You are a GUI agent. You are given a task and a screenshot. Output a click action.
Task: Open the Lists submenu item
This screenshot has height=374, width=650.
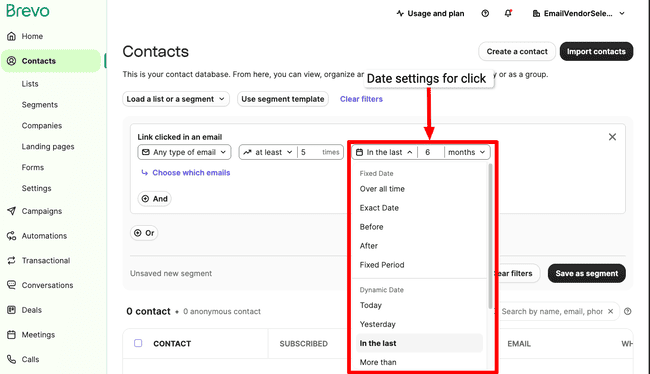(30, 84)
